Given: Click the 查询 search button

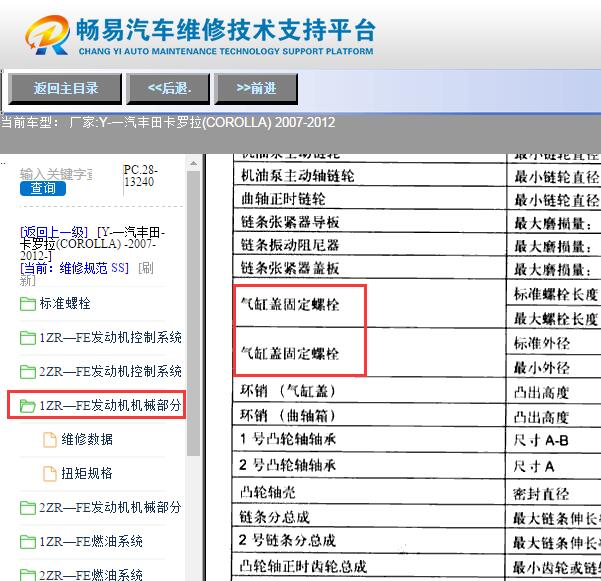Looking at the screenshot, I should point(43,188).
